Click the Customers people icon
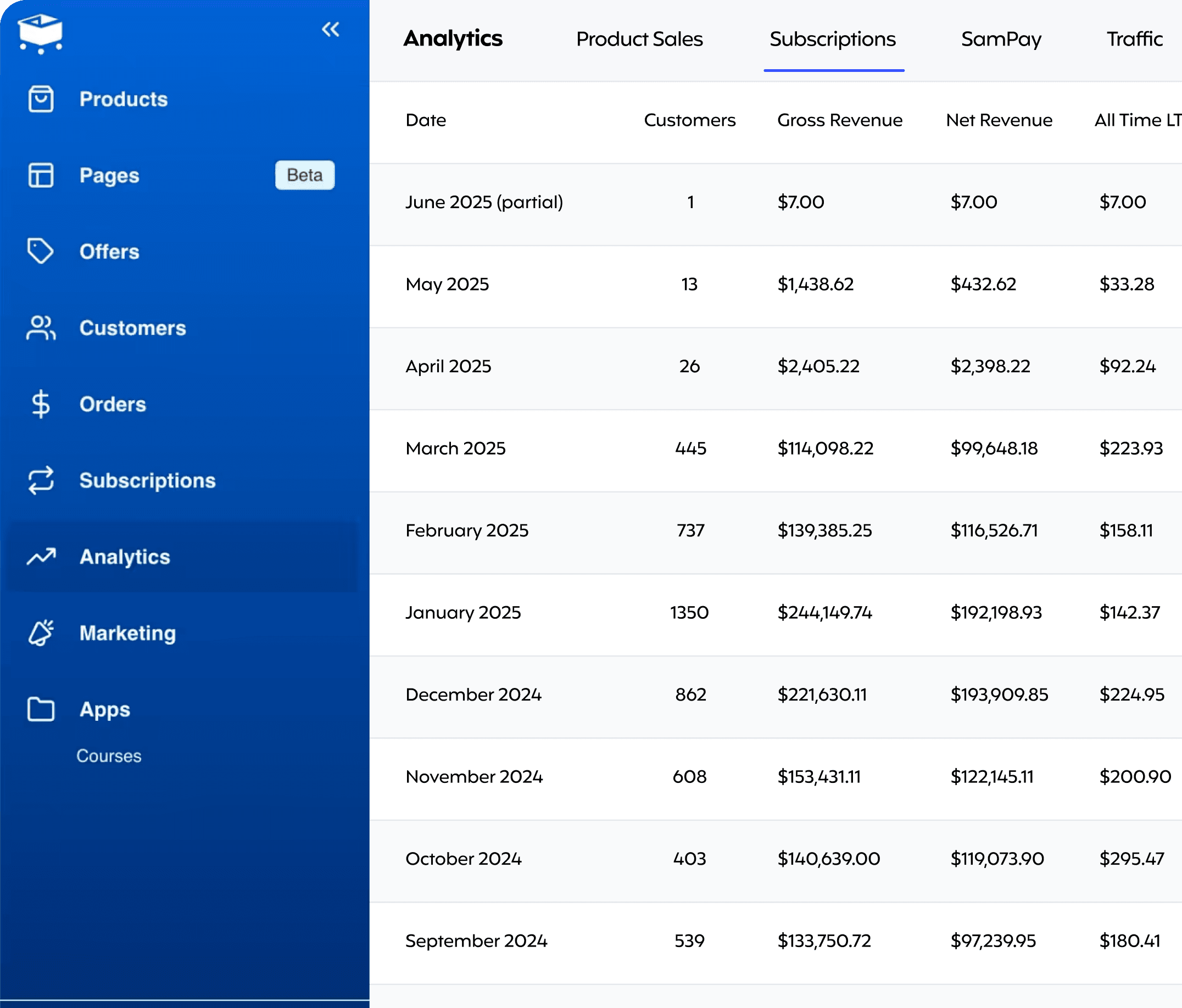 (x=41, y=328)
